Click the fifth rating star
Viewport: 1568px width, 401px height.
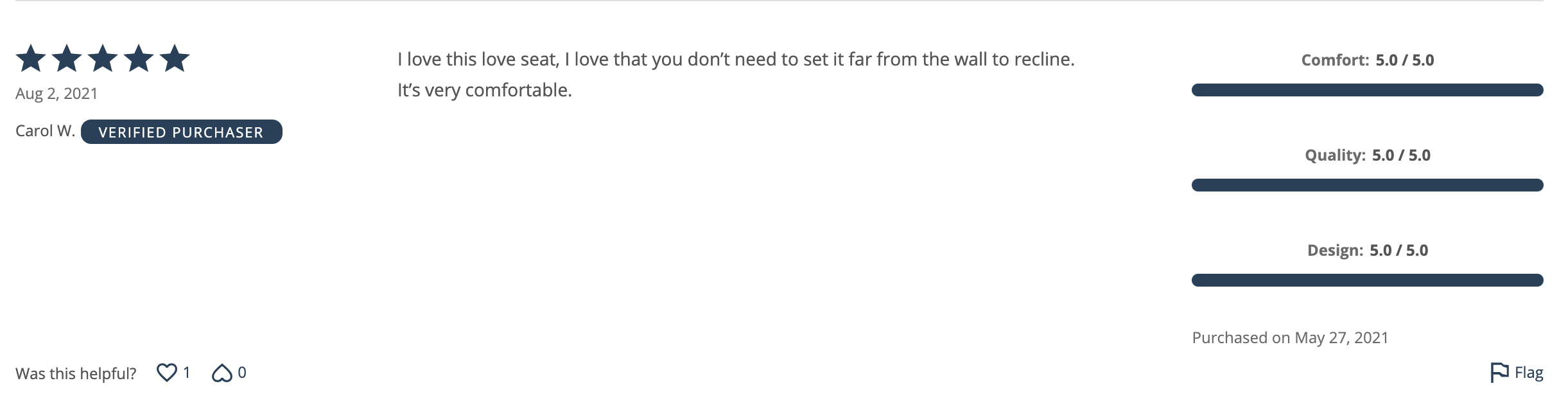[175, 58]
